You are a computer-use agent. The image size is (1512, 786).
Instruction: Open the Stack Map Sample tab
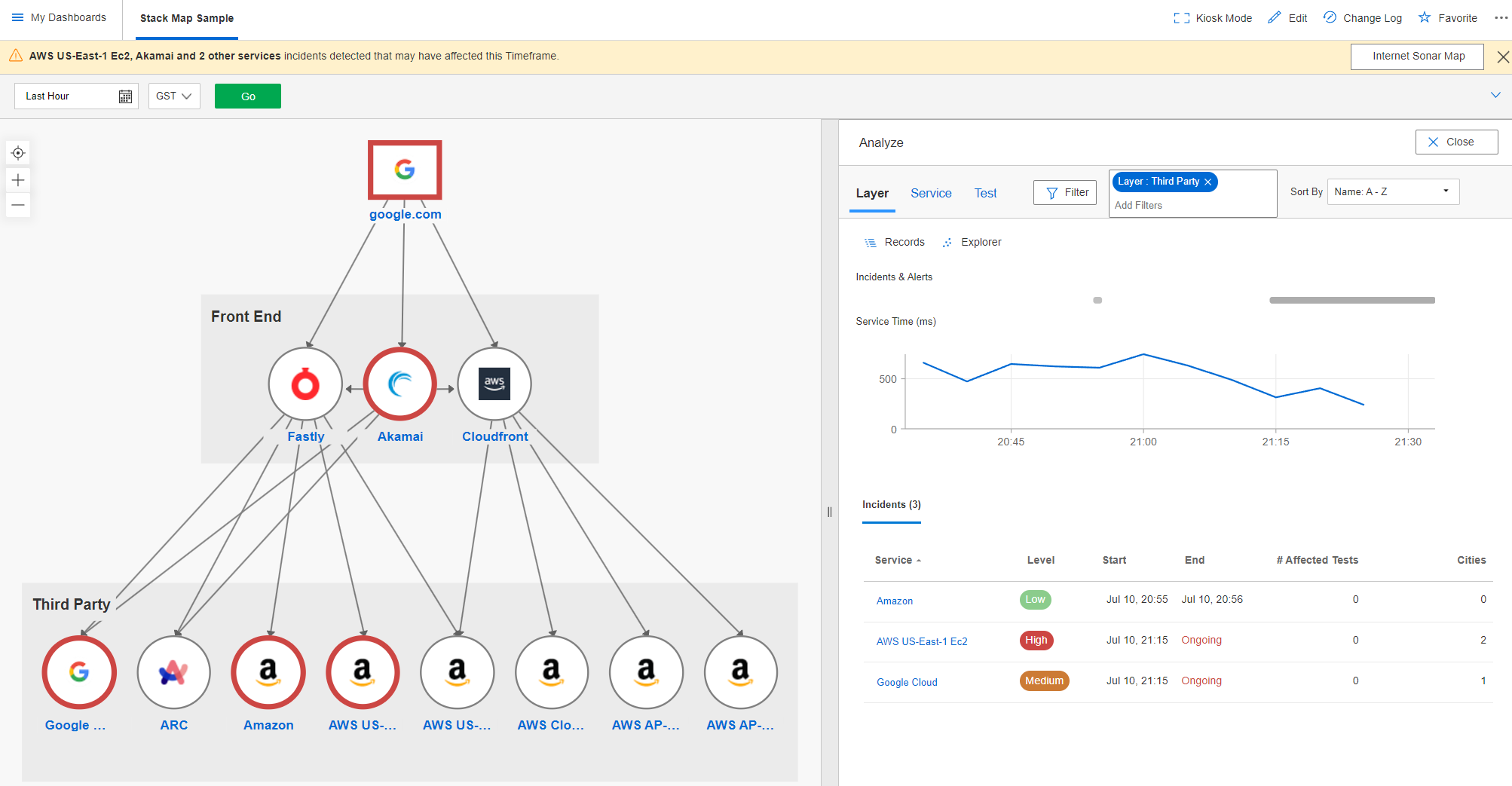point(187,18)
